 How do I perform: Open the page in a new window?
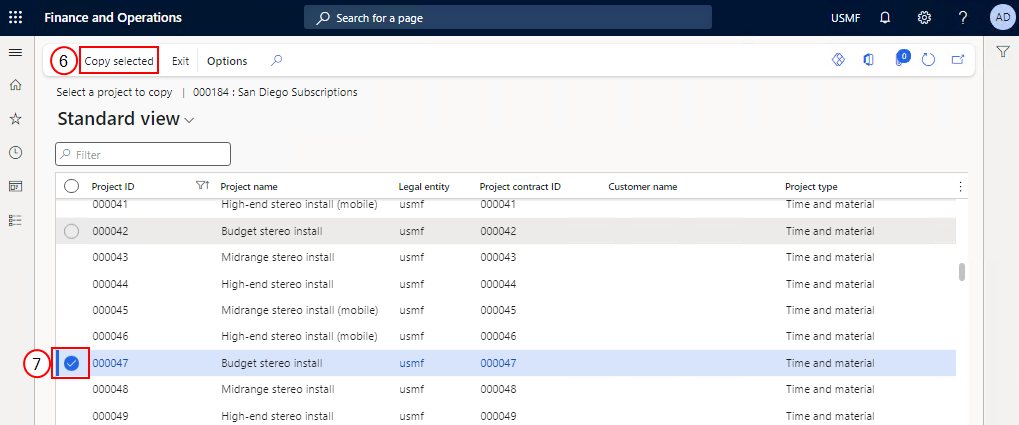tap(957, 60)
